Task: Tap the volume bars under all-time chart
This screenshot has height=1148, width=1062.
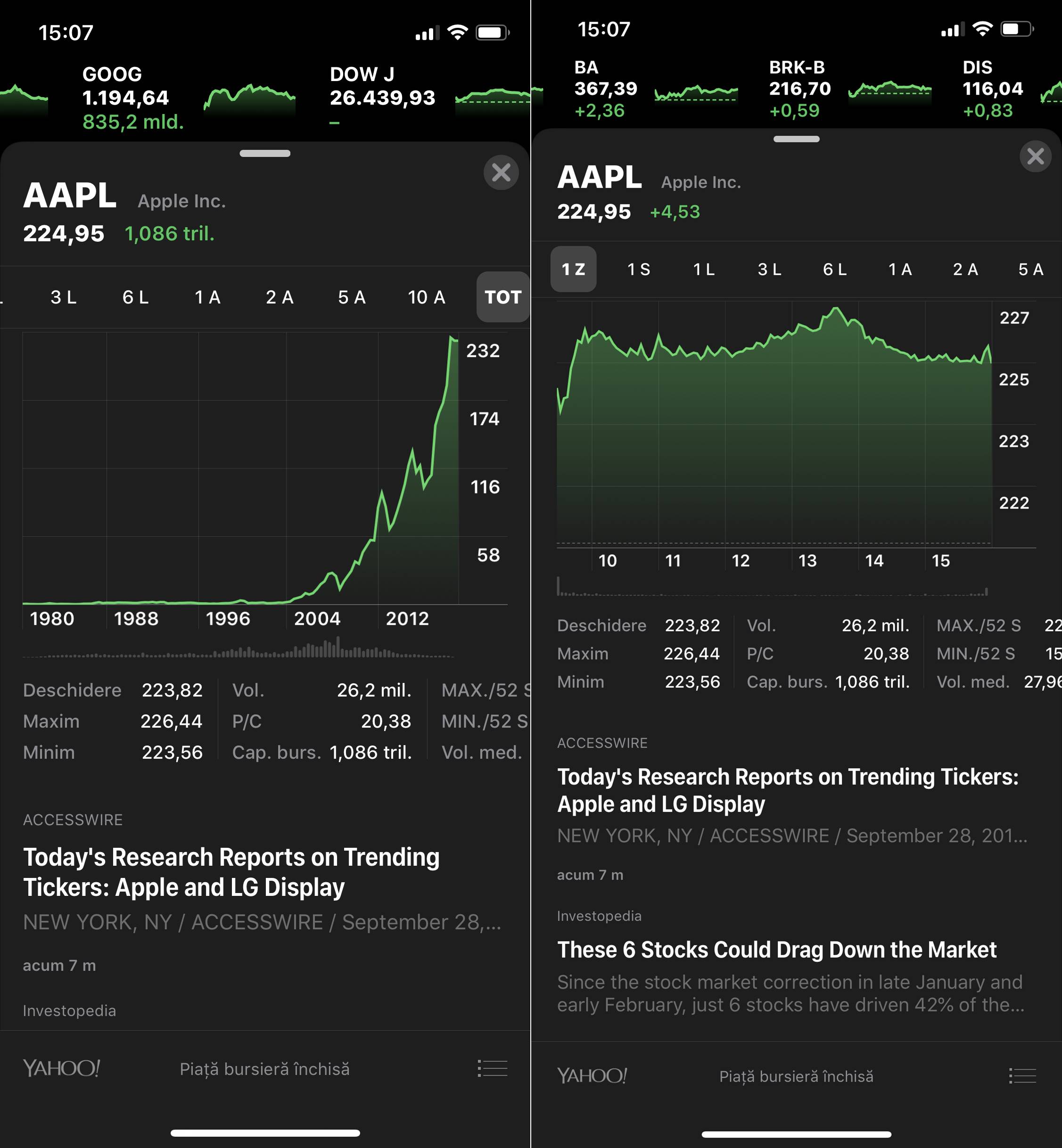Action: [x=238, y=648]
